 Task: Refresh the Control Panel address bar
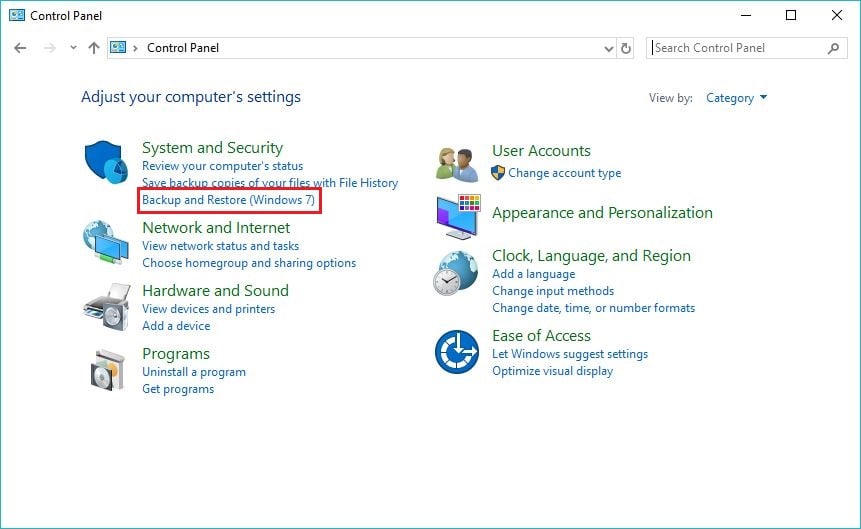(625, 48)
